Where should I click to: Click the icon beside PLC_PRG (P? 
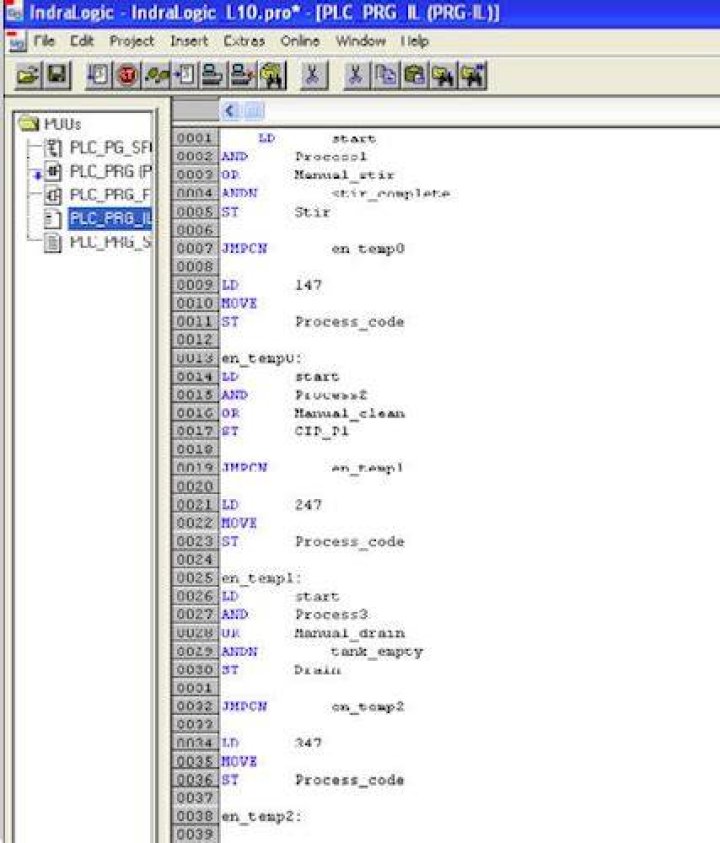(x=53, y=172)
